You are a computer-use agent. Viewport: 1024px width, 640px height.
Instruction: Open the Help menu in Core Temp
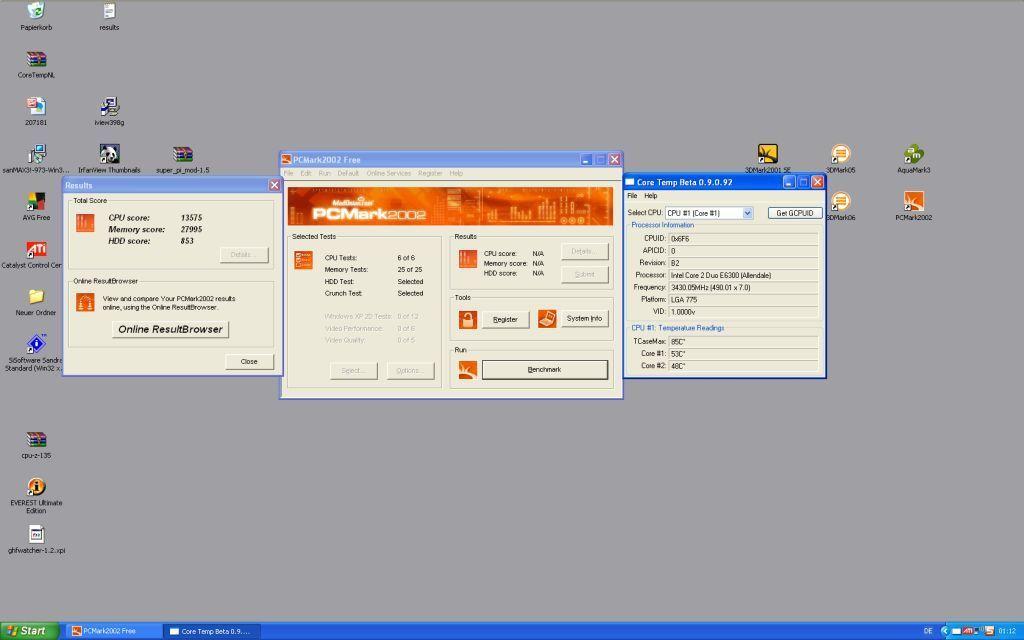pyautogui.click(x=650, y=196)
